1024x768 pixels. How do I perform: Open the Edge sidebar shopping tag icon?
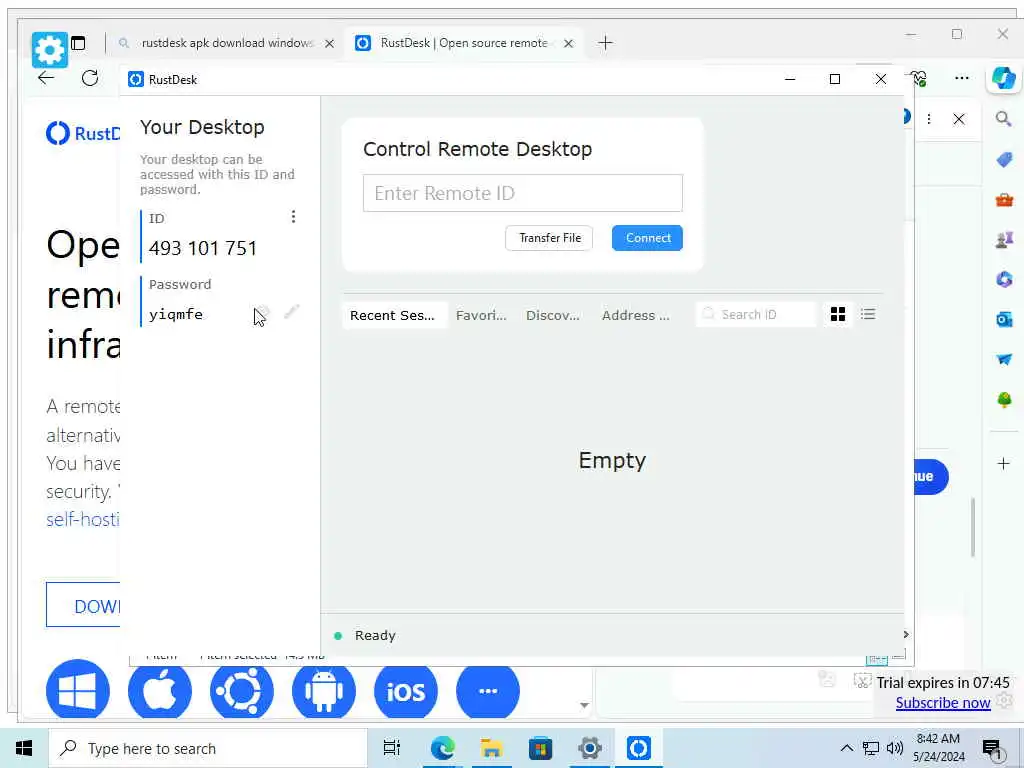pyautogui.click(x=1004, y=159)
